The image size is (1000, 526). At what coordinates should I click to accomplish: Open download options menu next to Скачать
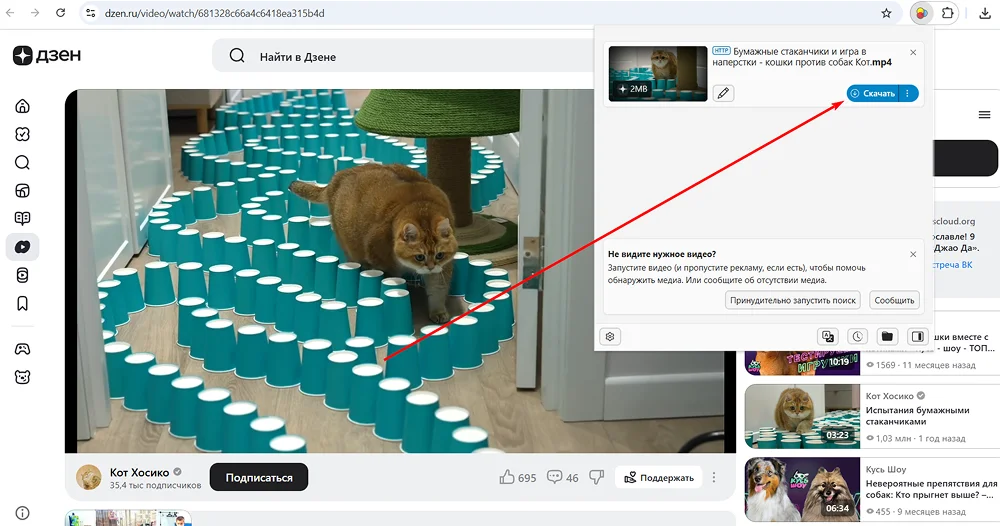(908, 93)
